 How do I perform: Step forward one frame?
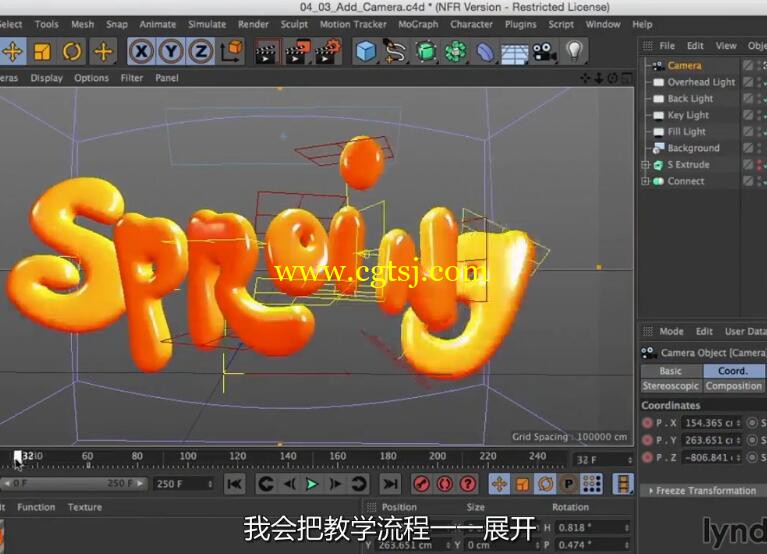pos(335,484)
